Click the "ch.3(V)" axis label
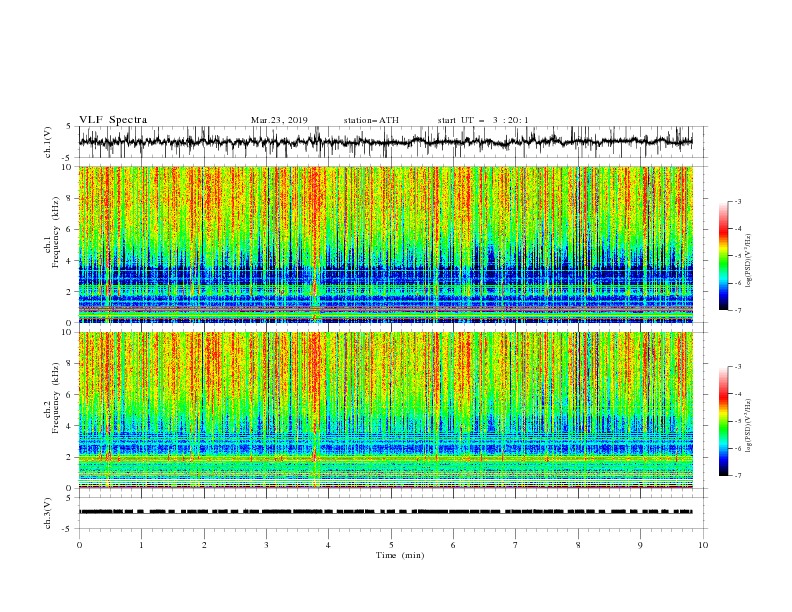 48,513
